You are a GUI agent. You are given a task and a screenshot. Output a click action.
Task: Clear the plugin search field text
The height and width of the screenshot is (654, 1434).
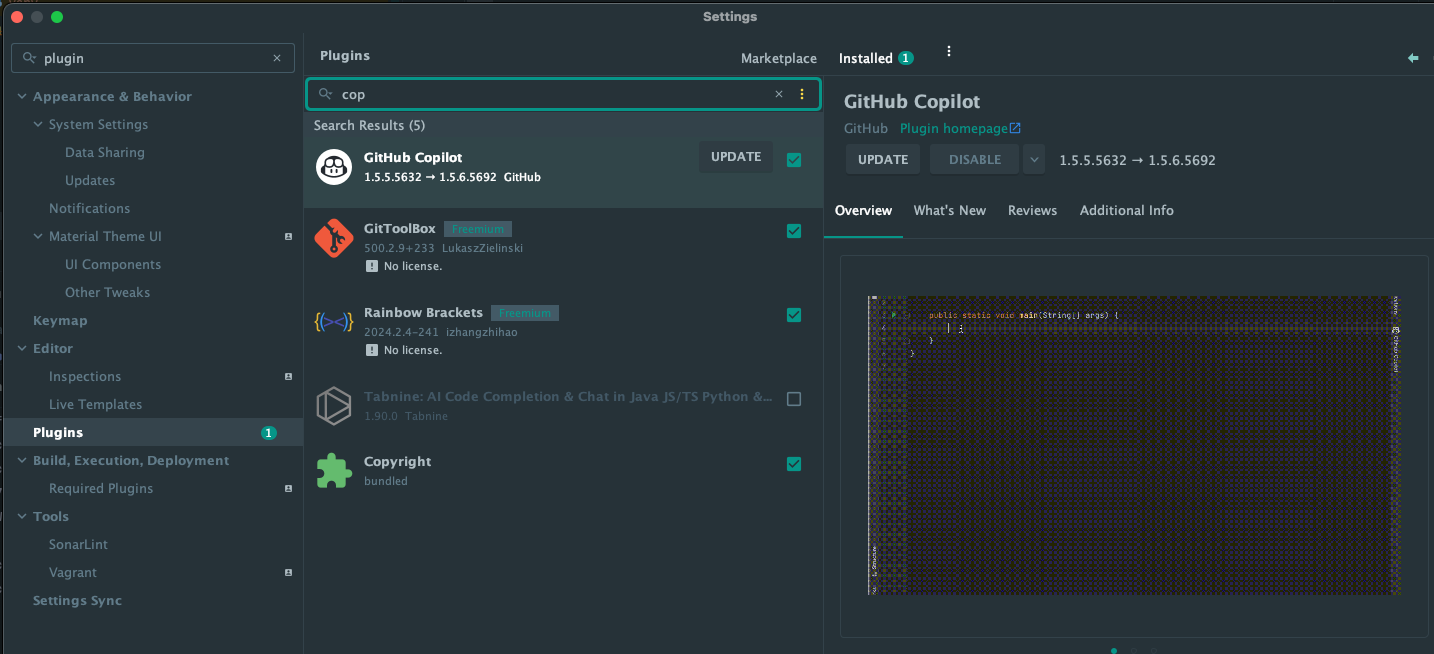pos(779,94)
